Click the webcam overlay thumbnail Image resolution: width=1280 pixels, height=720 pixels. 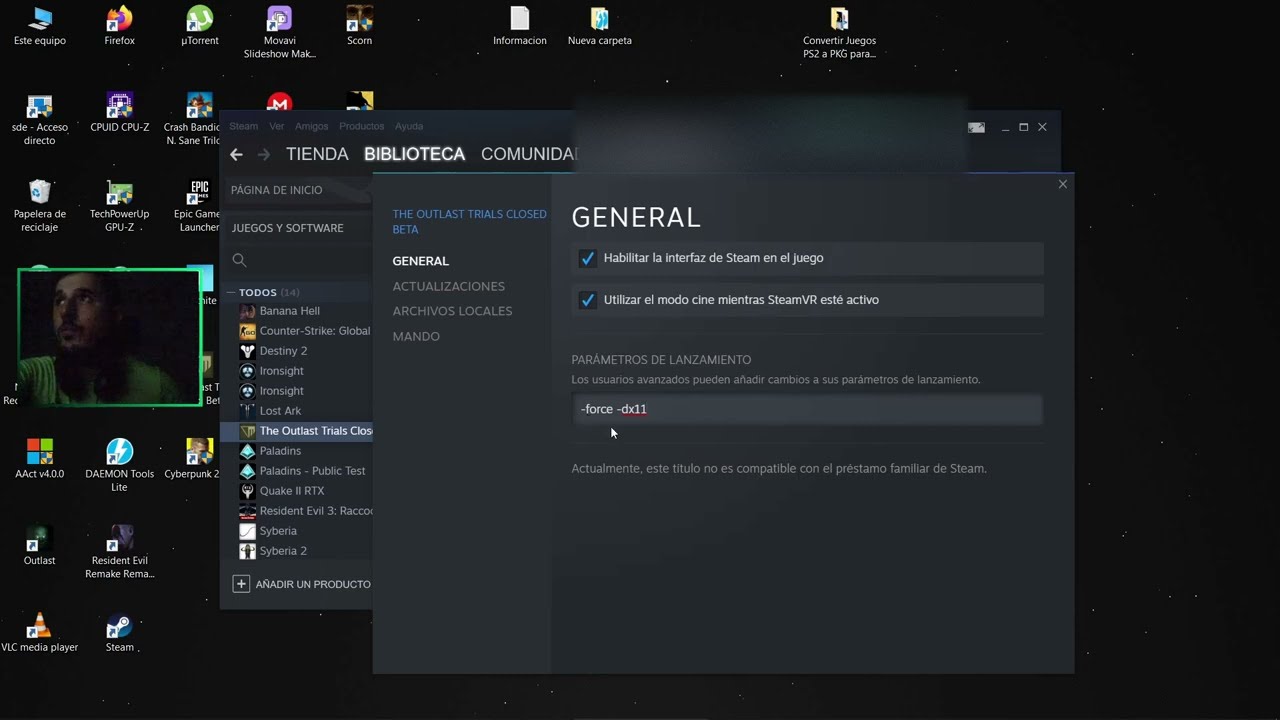[109, 337]
